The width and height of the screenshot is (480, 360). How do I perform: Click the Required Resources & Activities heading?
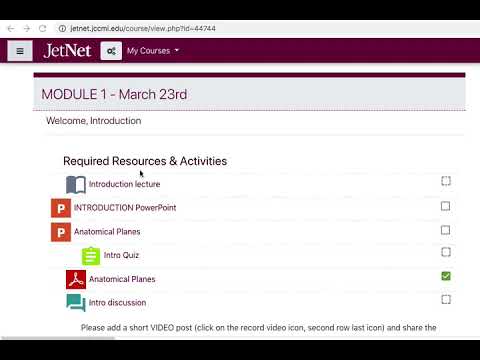click(145, 161)
